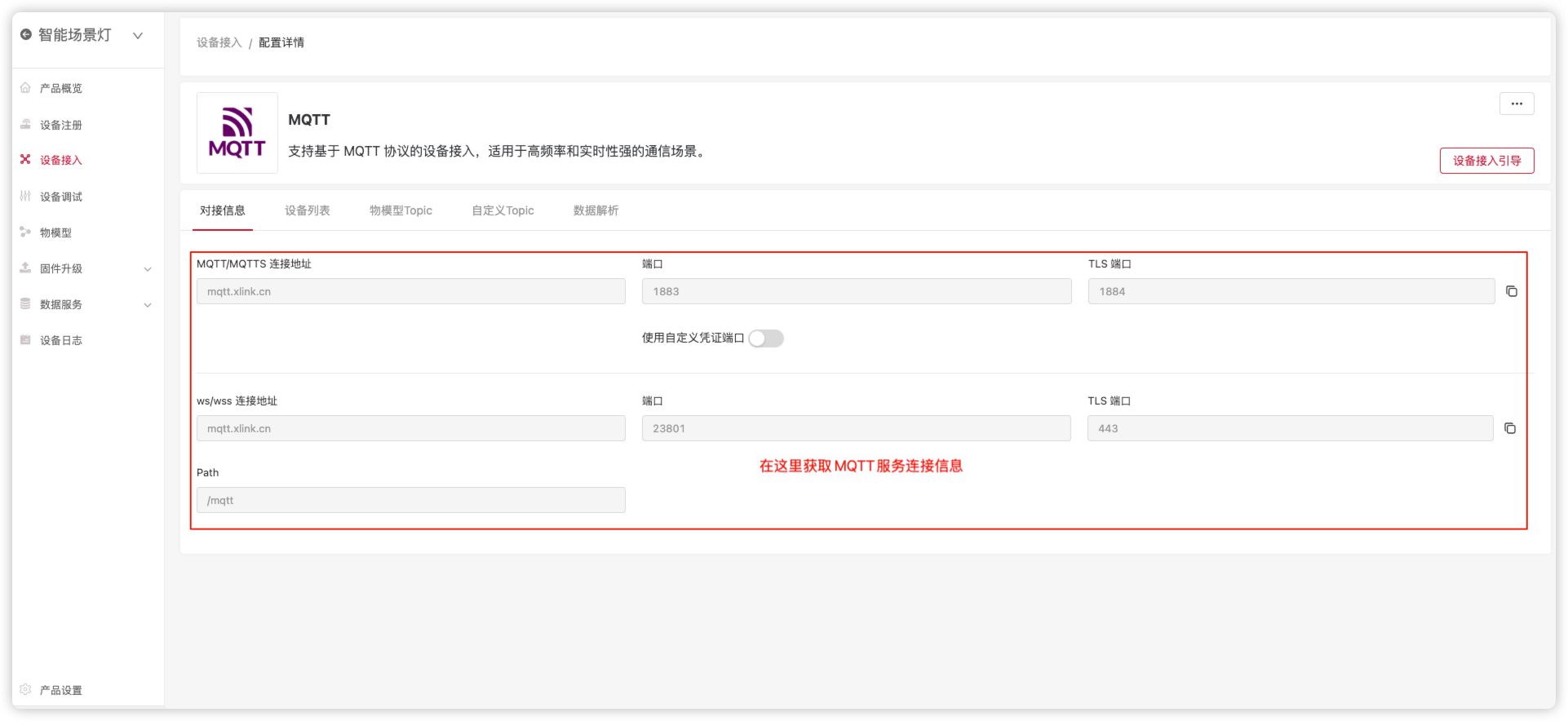1568x721 pixels.
Task: Enable the 使用自定义凭证端口 switch
Action: pos(765,338)
